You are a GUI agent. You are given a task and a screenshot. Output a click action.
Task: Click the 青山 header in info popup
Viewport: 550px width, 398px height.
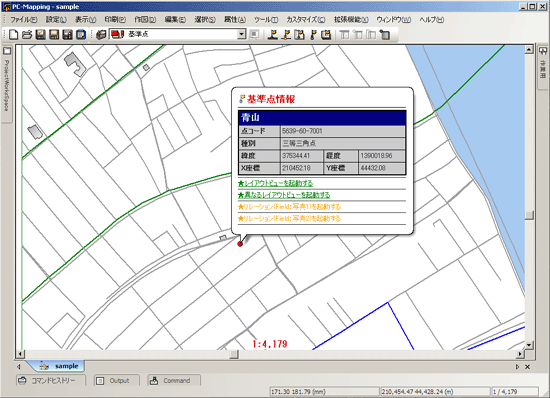click(322, 117)
